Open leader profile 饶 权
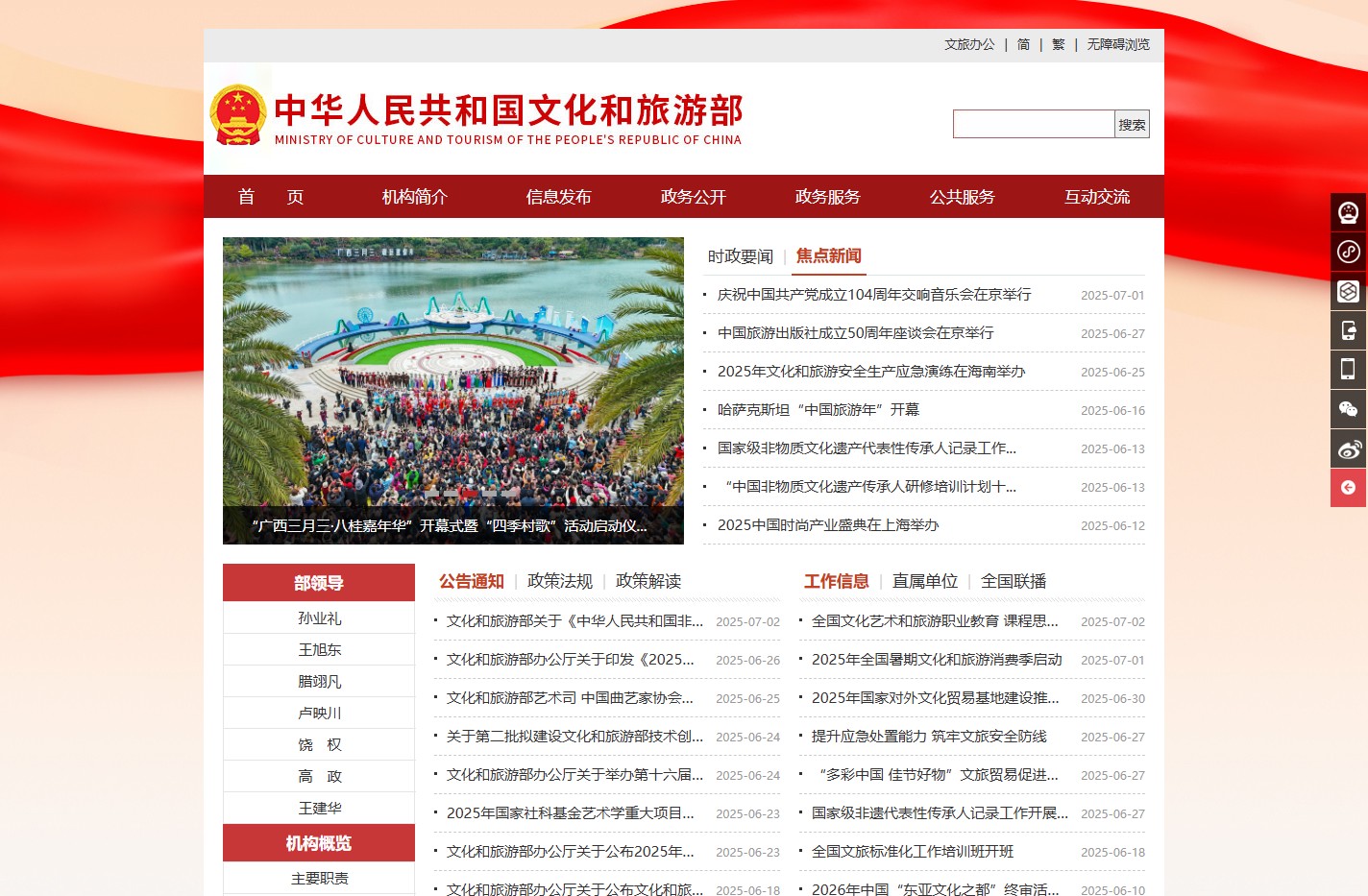Image resolution: width=1368 pixels, height=896 pixels. coord(319,745)
